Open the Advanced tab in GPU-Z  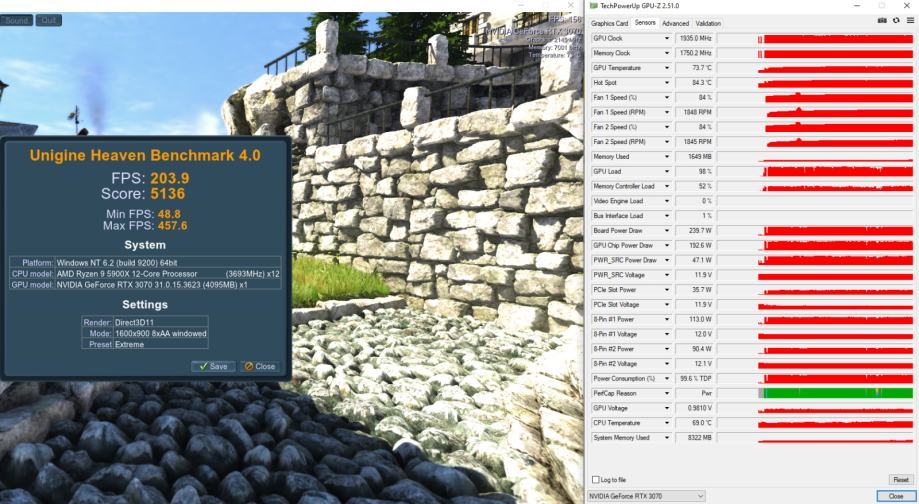(675, 23)
